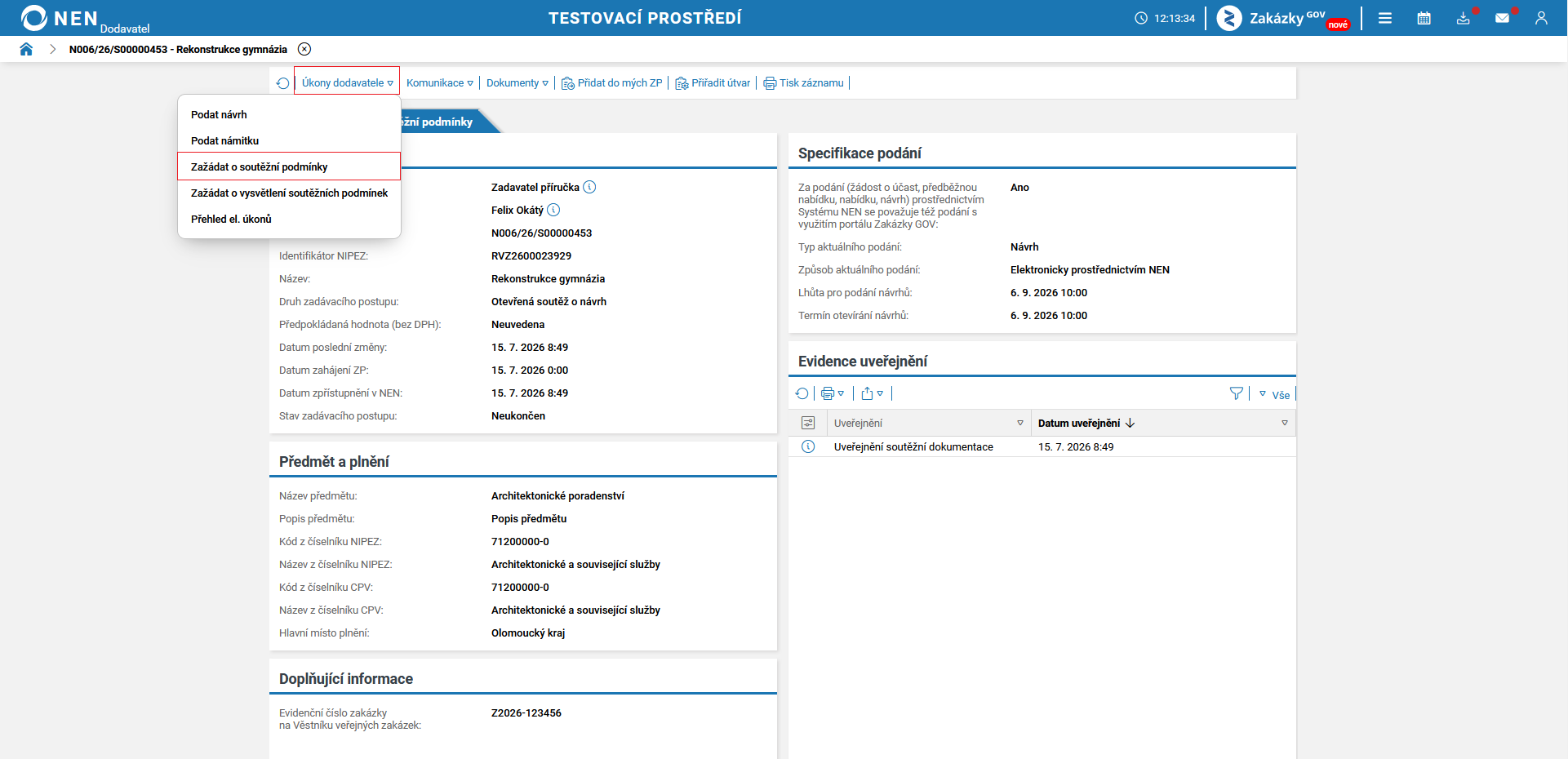Click the NIPEZ identifier RVZ2600023929
This screenshot has width=1568, height=759.
531,255
